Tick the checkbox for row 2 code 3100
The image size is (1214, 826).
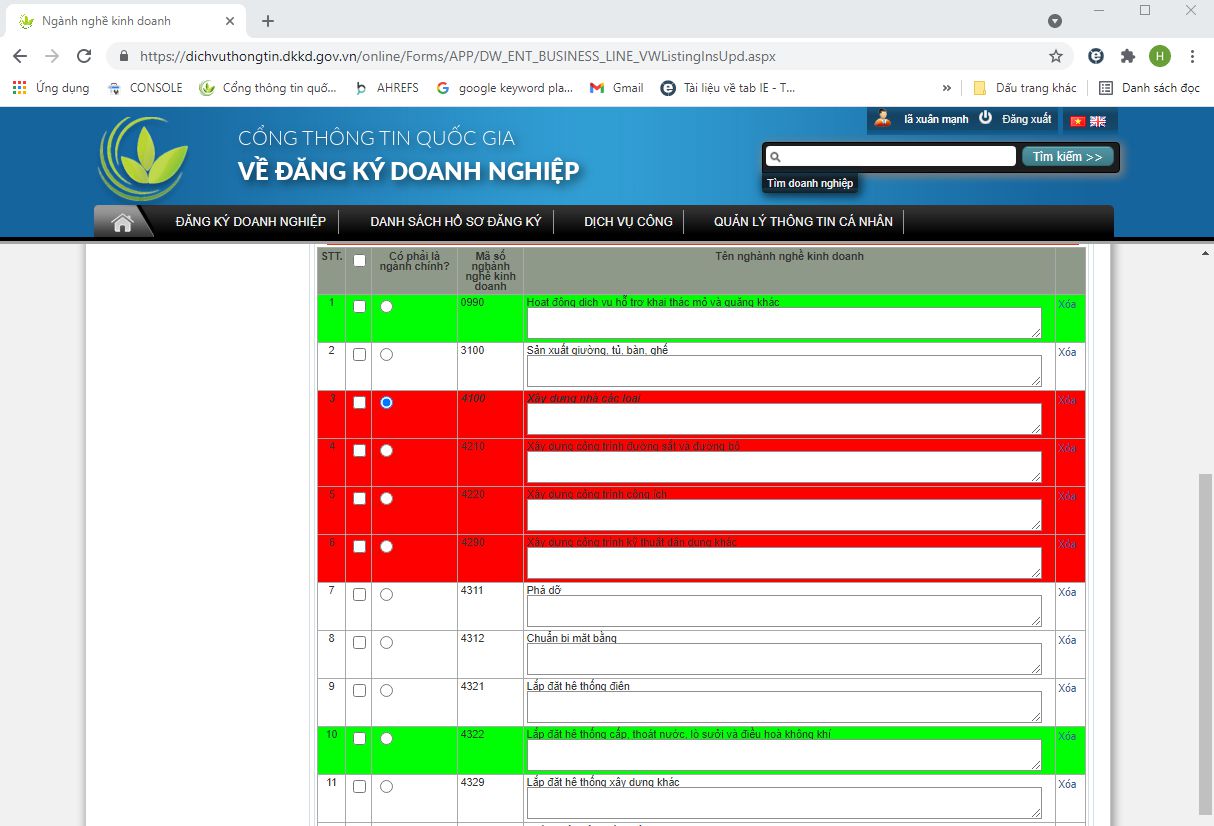click(360, 354)
